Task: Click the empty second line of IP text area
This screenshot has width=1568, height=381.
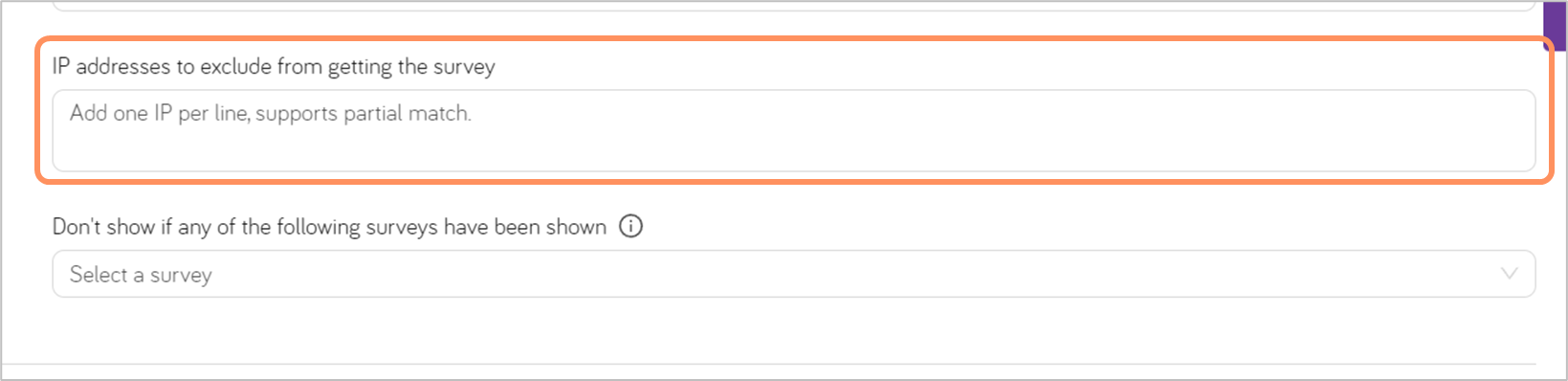Action: (793, 148)
